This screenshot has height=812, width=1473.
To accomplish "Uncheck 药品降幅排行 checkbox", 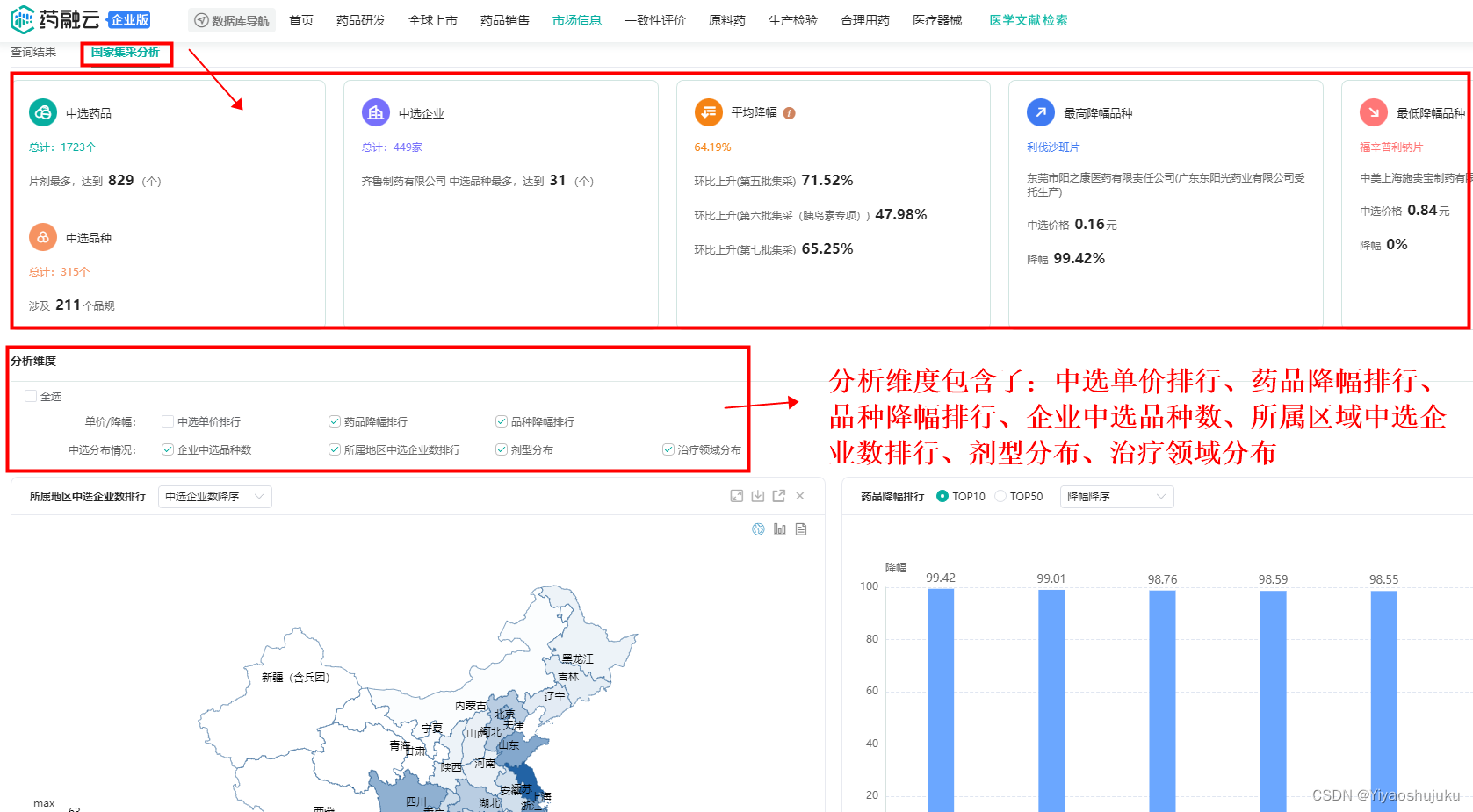I will pyautogui.click(x=335, y=421).
